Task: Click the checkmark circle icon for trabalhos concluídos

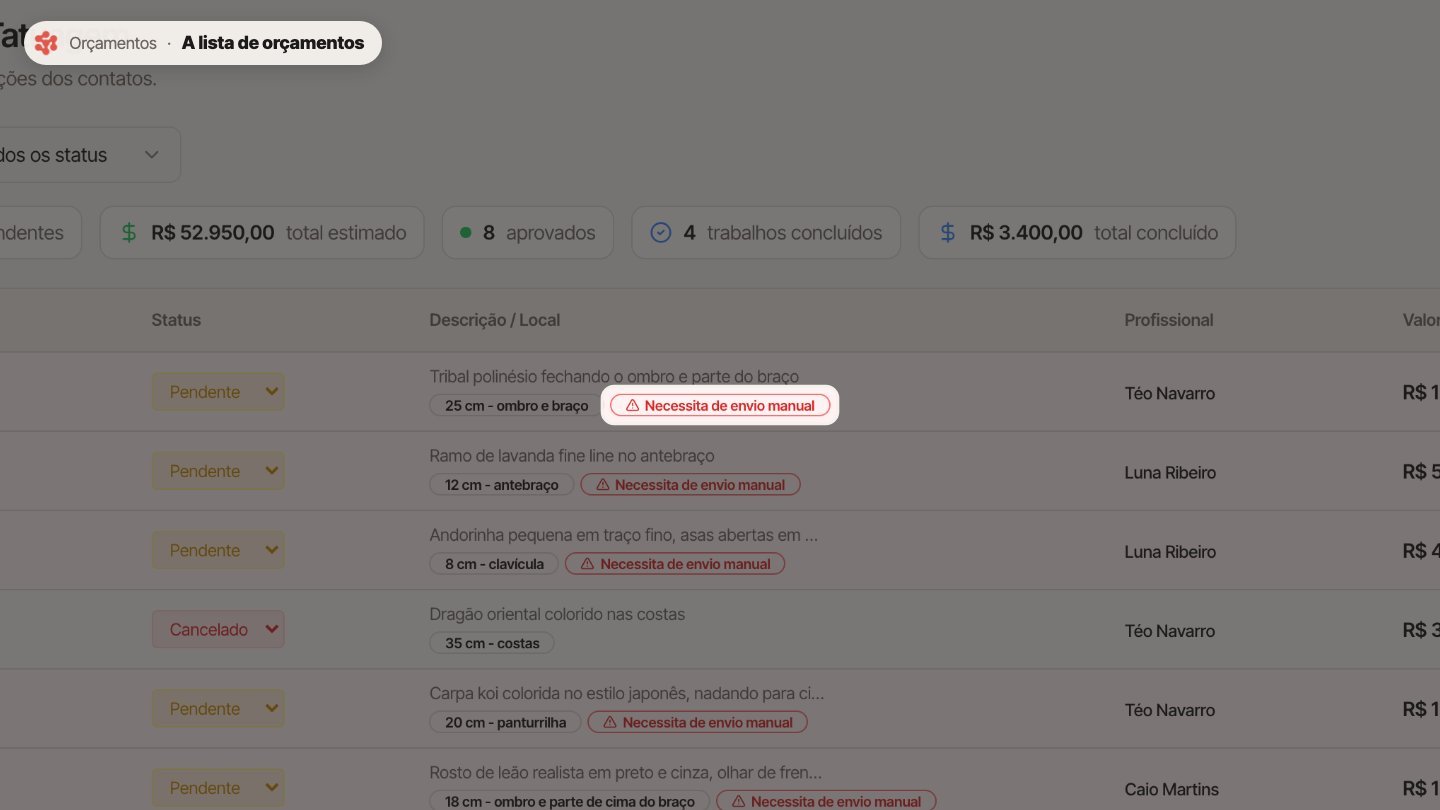Action: coord(661,233)
